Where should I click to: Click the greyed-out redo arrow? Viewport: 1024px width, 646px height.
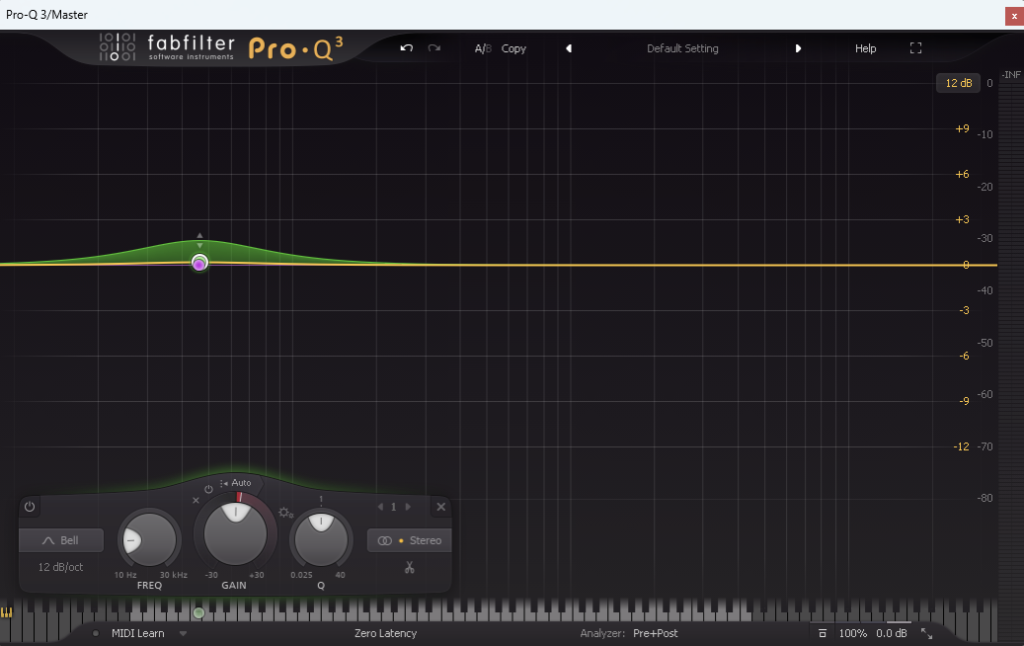coord(434,48)
